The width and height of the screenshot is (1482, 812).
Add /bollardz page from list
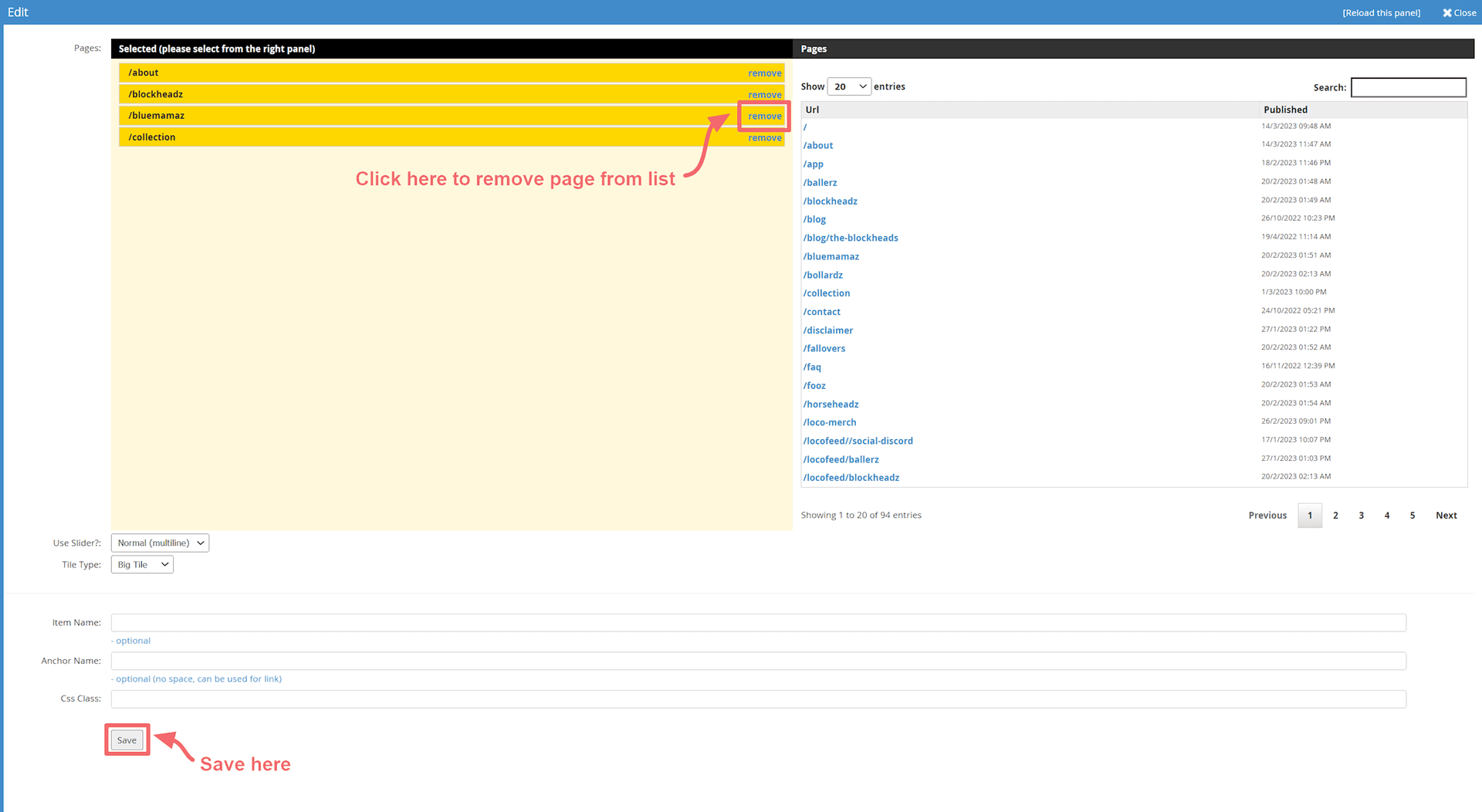(823, 275)
